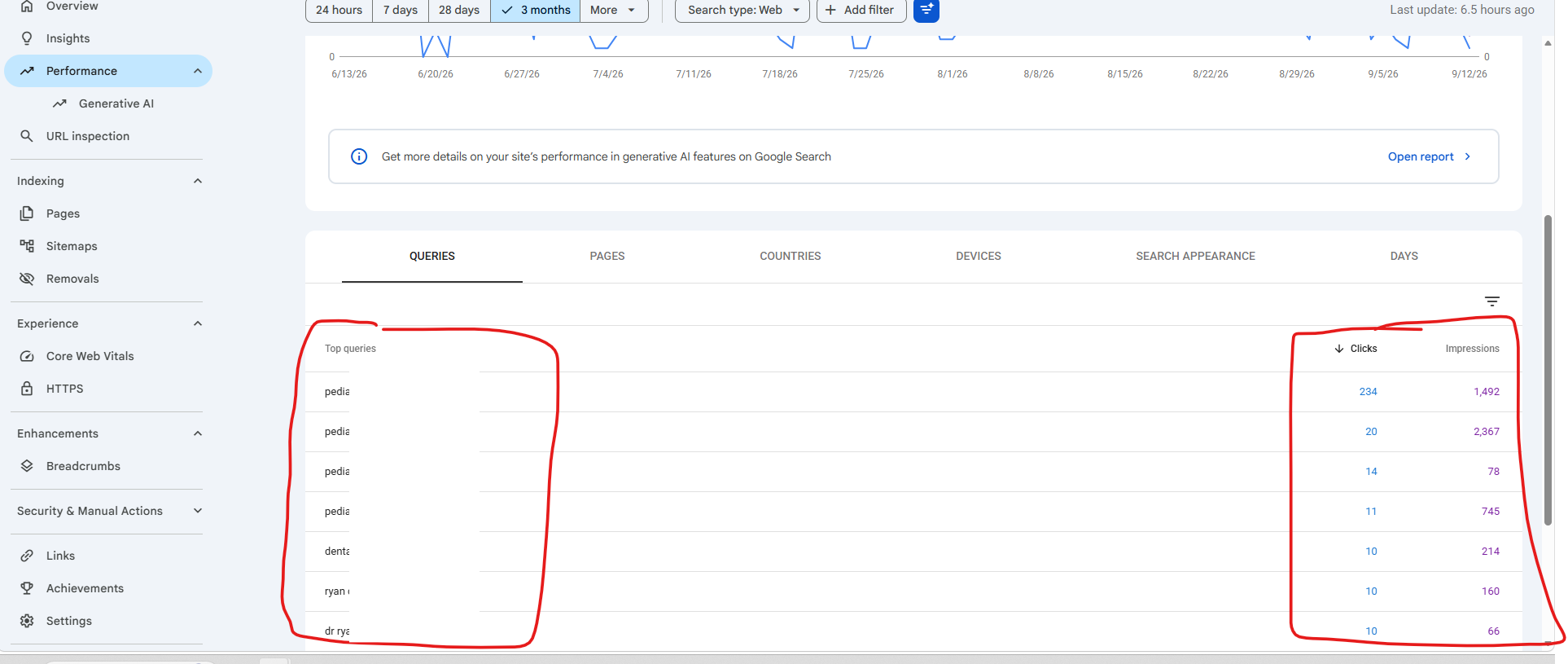Click the Last update status text
Image resolution: width=1568 pixels, height=664 pixels.
click(1461, 10)
